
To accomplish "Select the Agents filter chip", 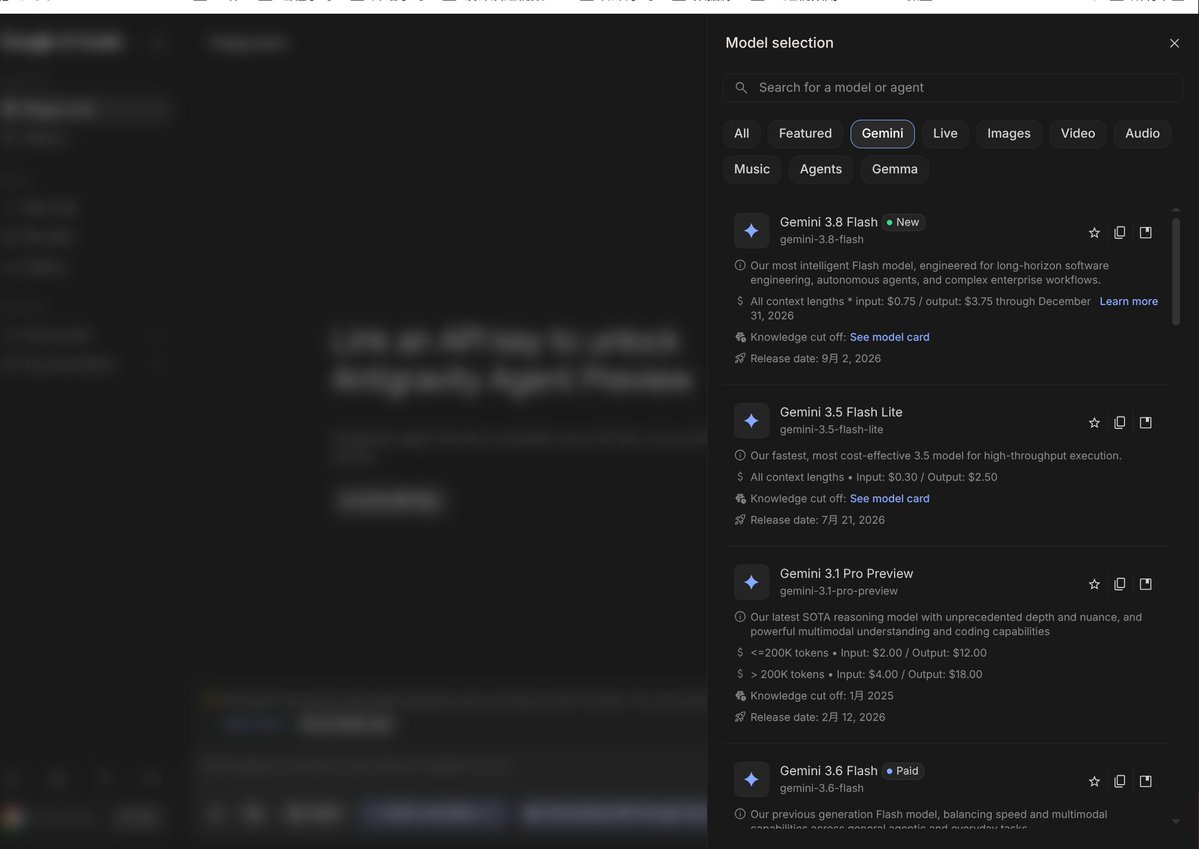I will click(x=820, y=169).
